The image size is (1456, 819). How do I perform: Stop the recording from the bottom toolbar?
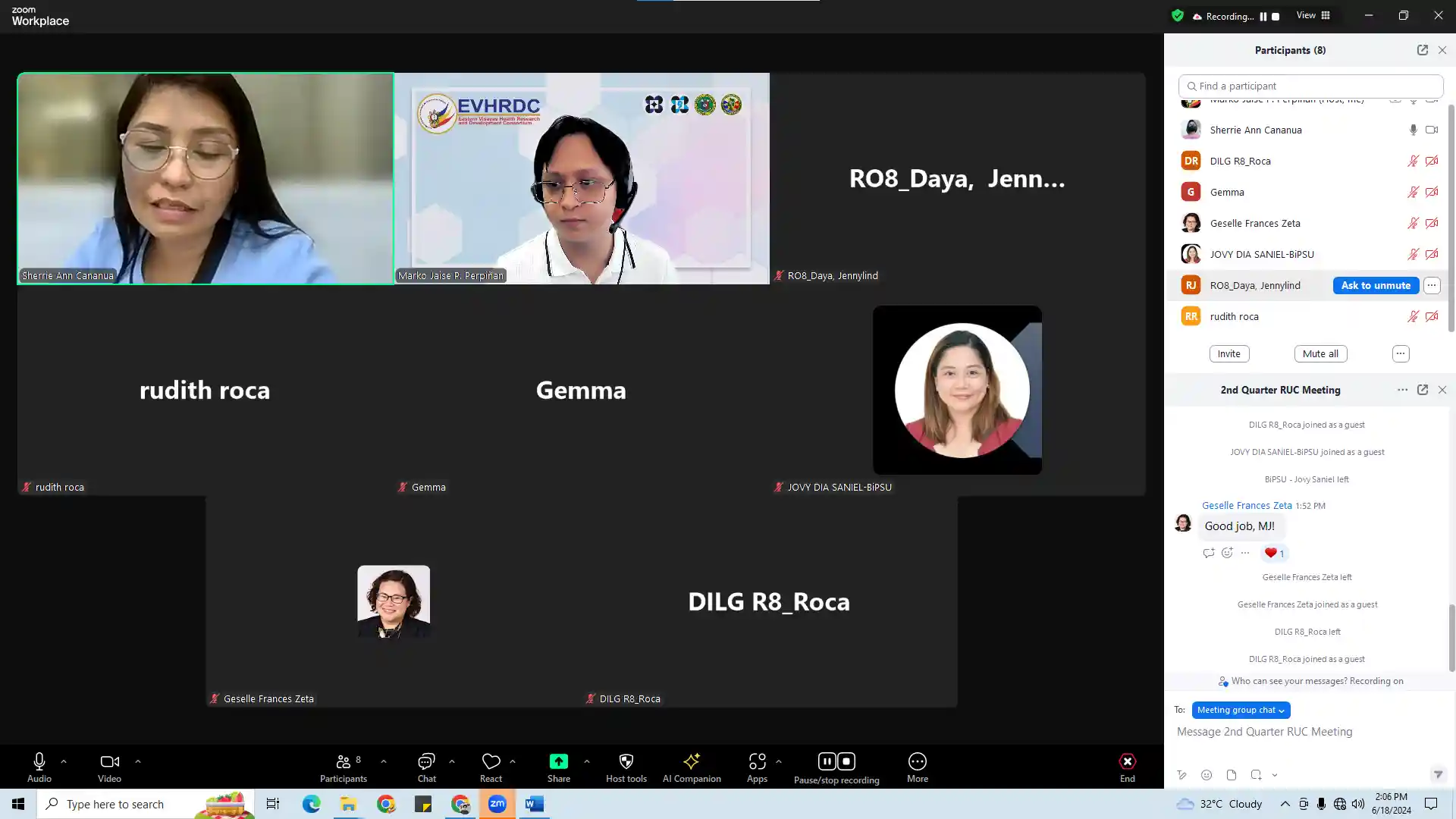(846, 761)
